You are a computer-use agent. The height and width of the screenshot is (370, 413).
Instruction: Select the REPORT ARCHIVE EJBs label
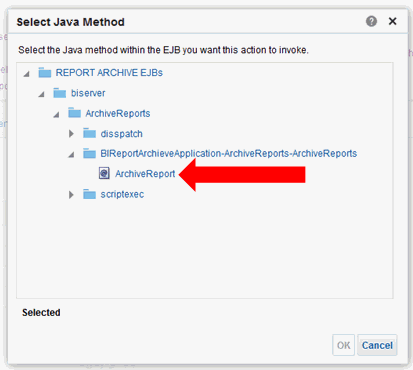tap(109, 72)
